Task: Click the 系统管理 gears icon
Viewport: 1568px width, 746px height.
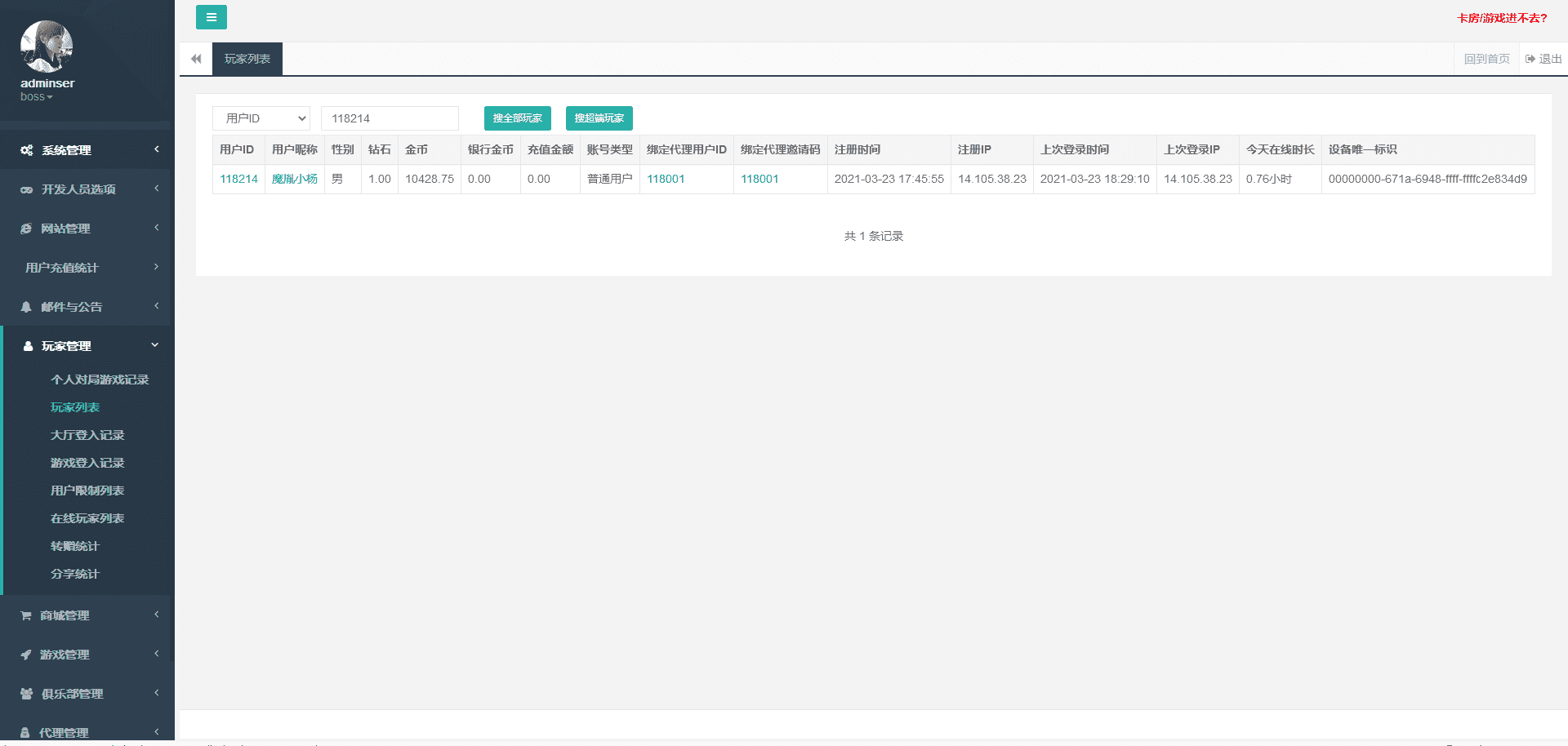Action: (27, 150)
